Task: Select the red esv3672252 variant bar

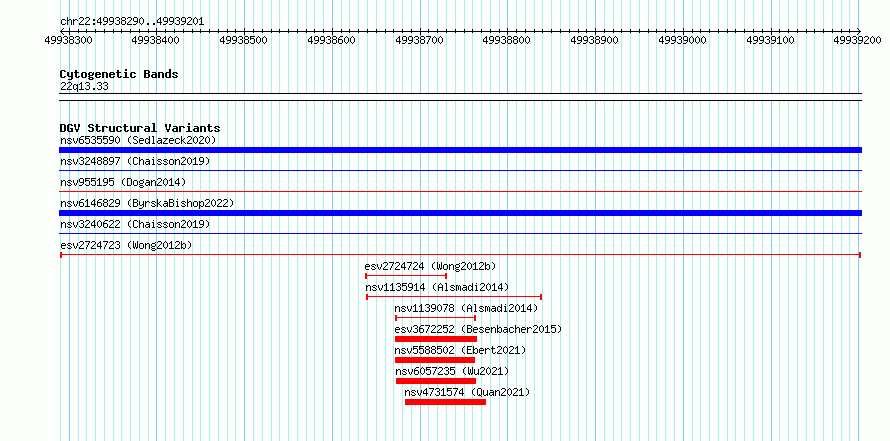Action: click(436, 339)
